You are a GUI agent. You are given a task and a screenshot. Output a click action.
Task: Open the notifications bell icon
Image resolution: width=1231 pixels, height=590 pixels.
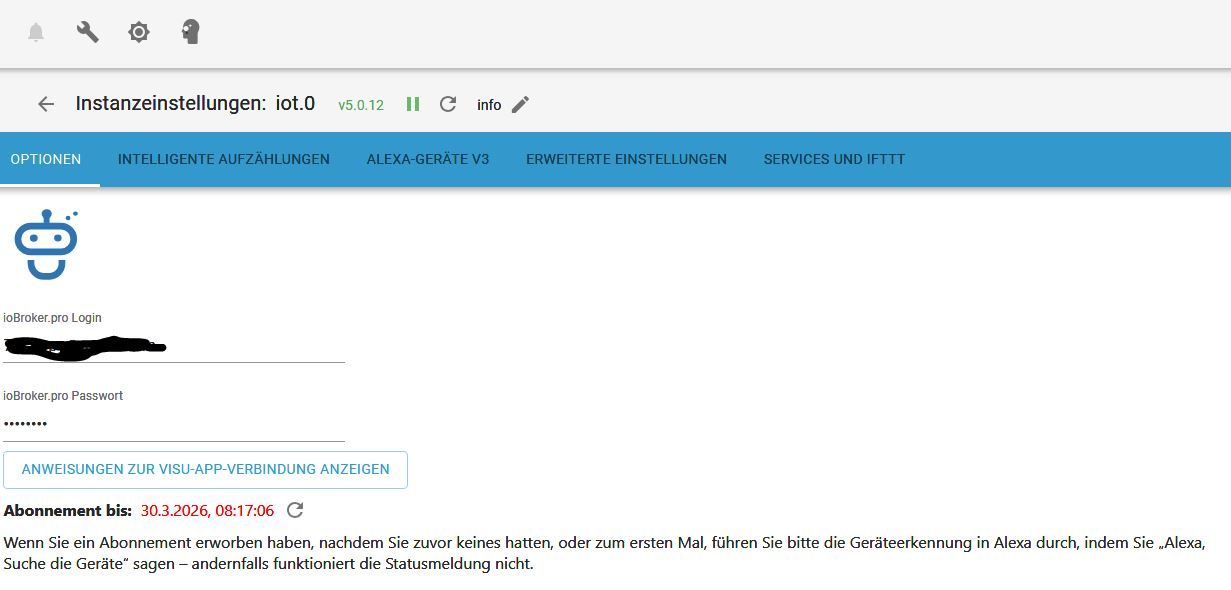click(37, 32)
